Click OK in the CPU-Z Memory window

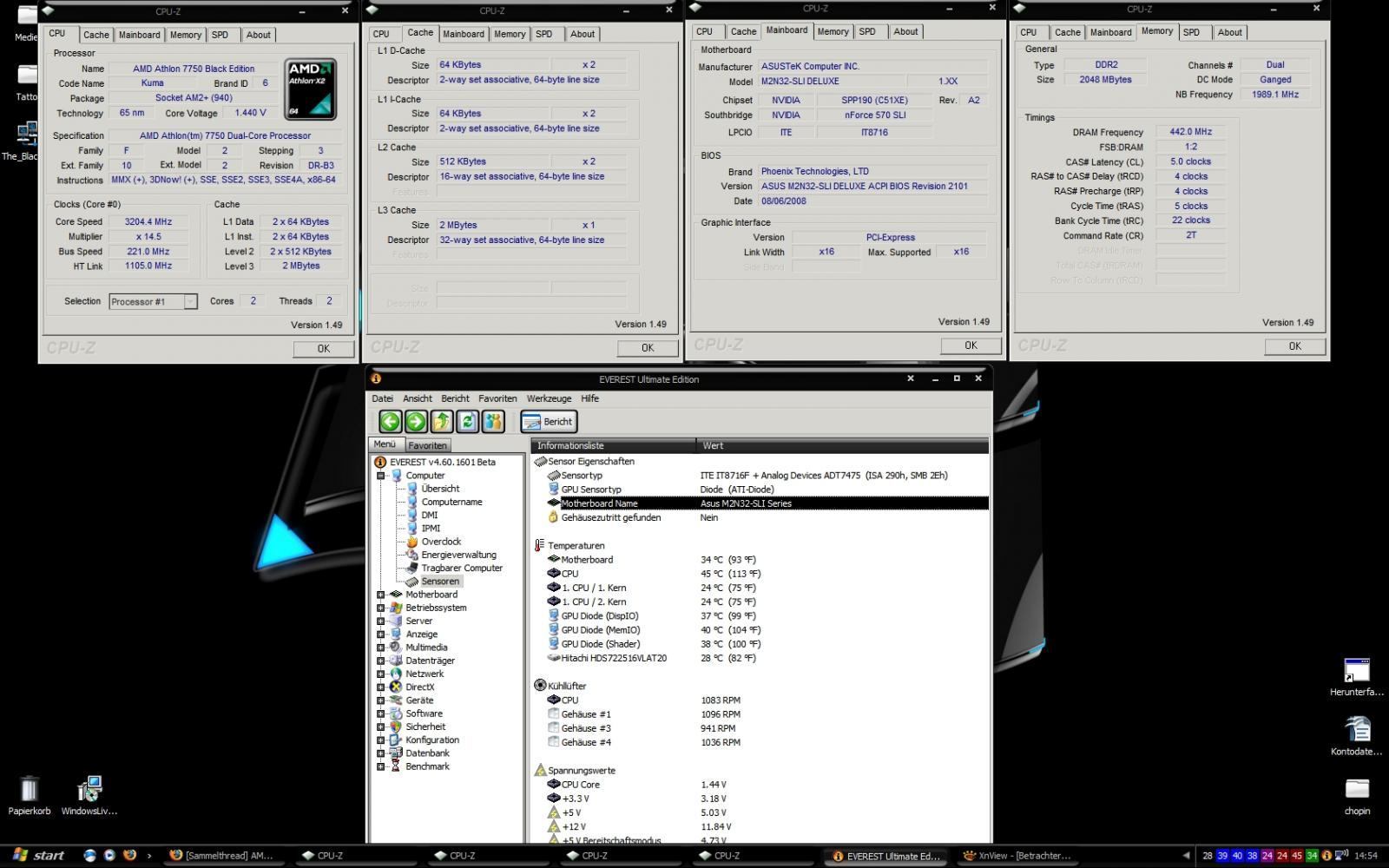tap(1294, 345)
